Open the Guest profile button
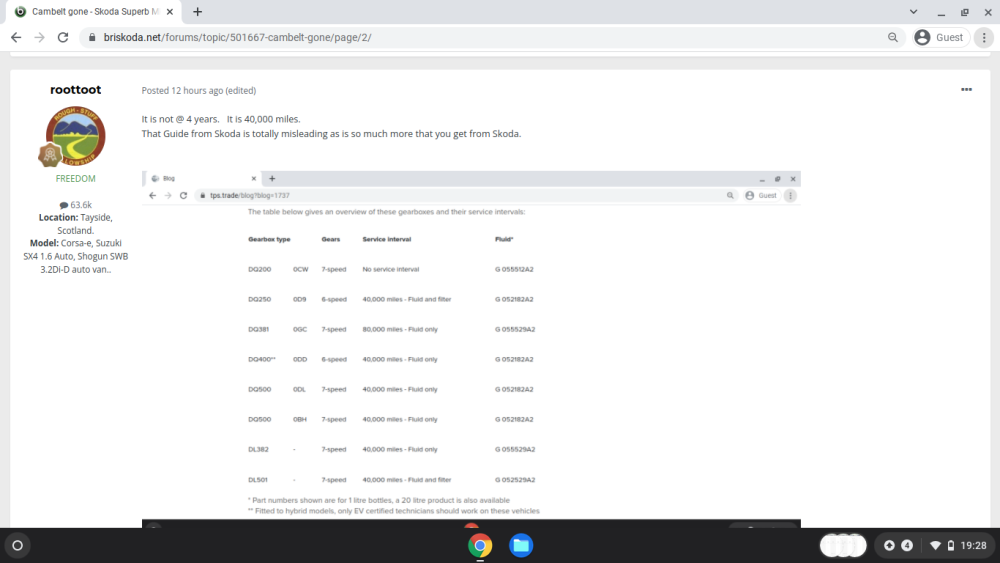The height and width of the screenshot is (563, 1000). (x=941, y=38)
